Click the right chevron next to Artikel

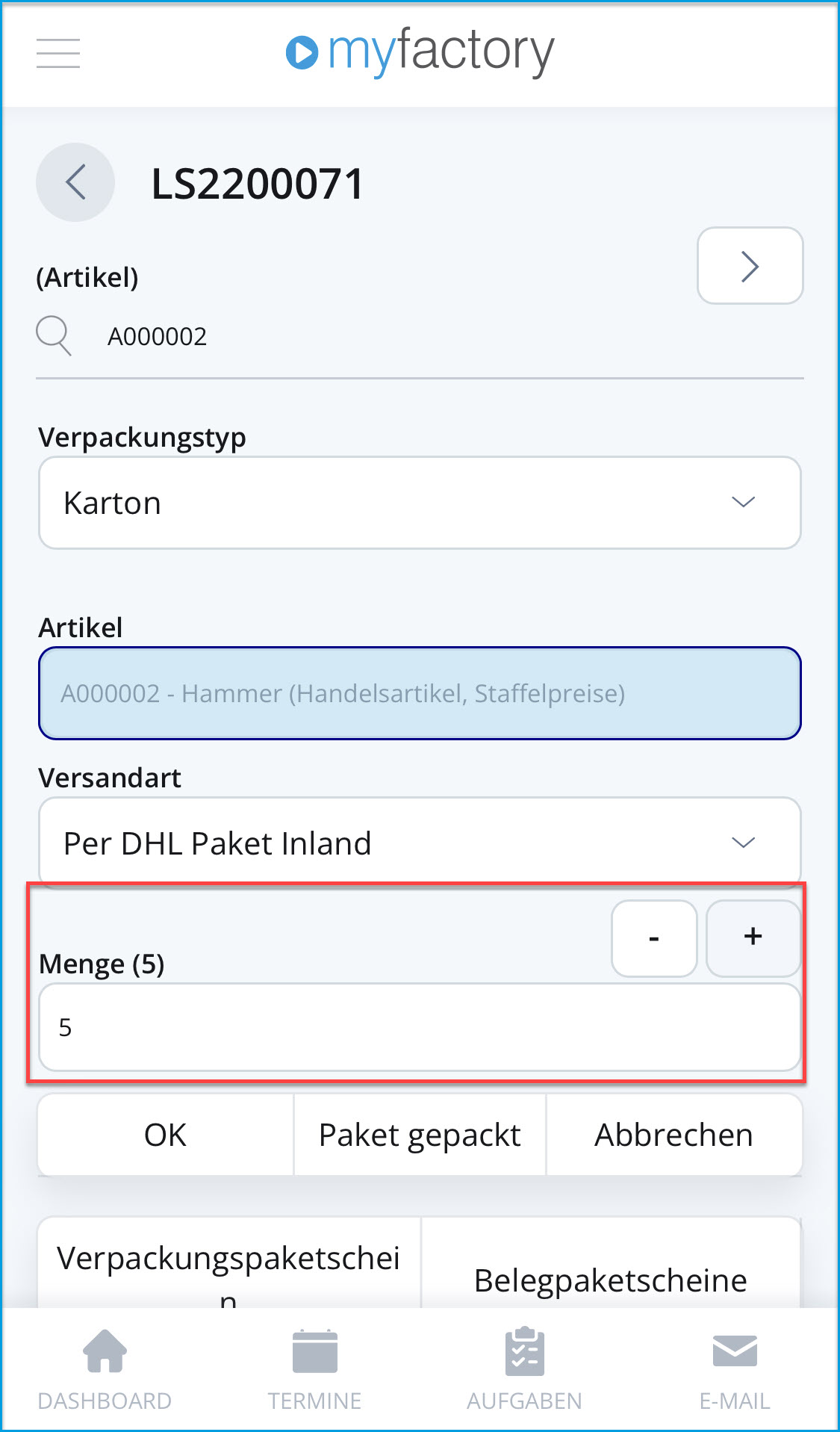click(x=750, y=266)
